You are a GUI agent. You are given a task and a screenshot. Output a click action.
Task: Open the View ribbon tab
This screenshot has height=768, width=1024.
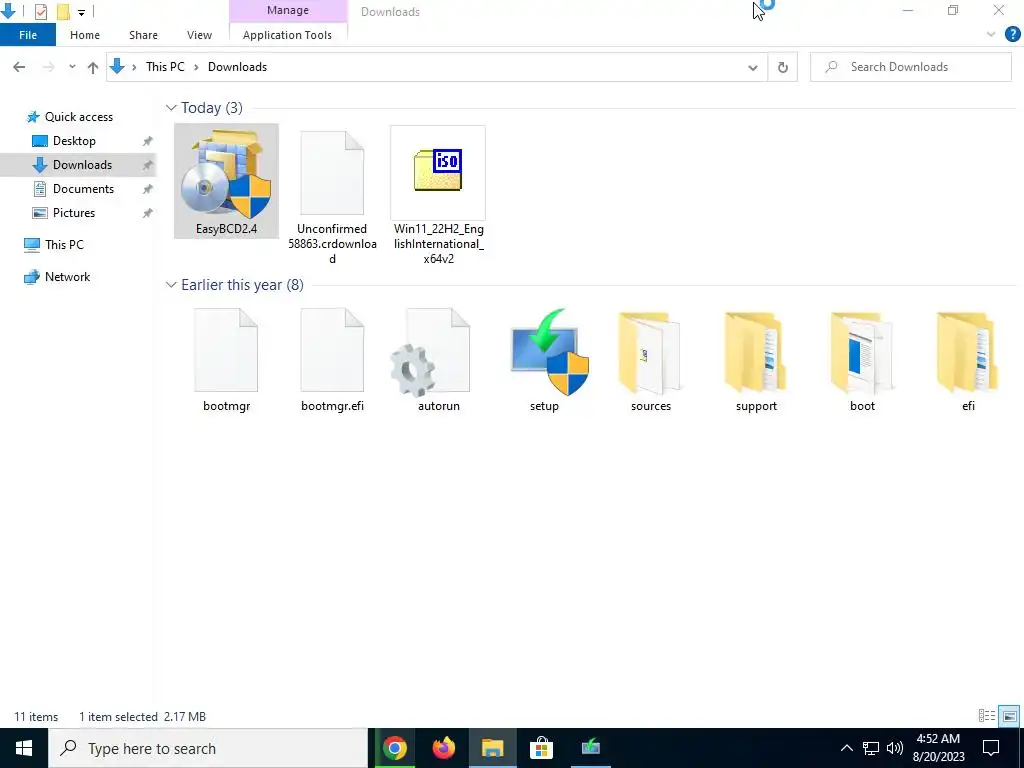tap(199, 35)
